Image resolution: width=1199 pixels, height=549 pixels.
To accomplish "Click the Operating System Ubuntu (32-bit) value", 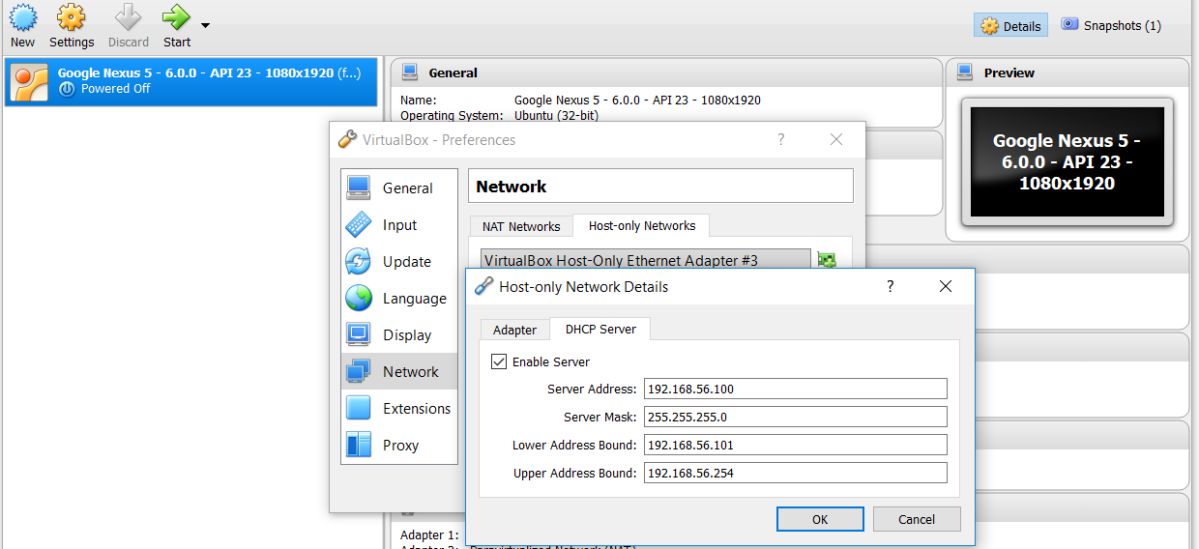I will [x=556, y=115].
